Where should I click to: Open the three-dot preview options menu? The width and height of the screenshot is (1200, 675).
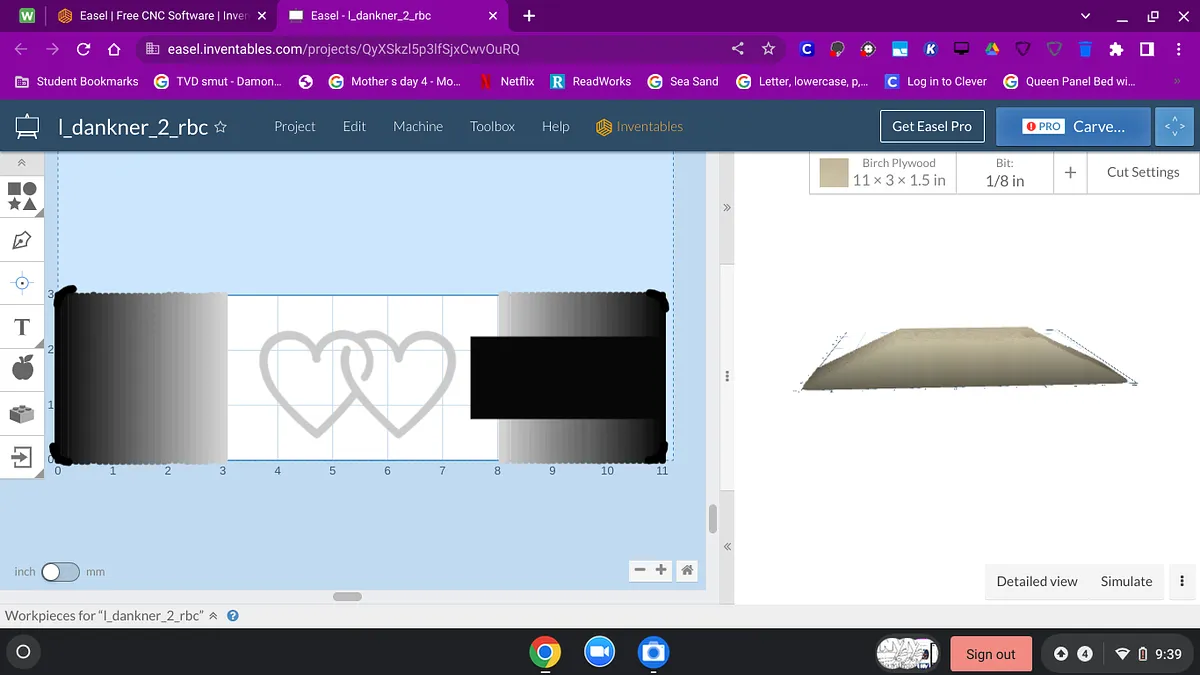tap(1182, 581)
